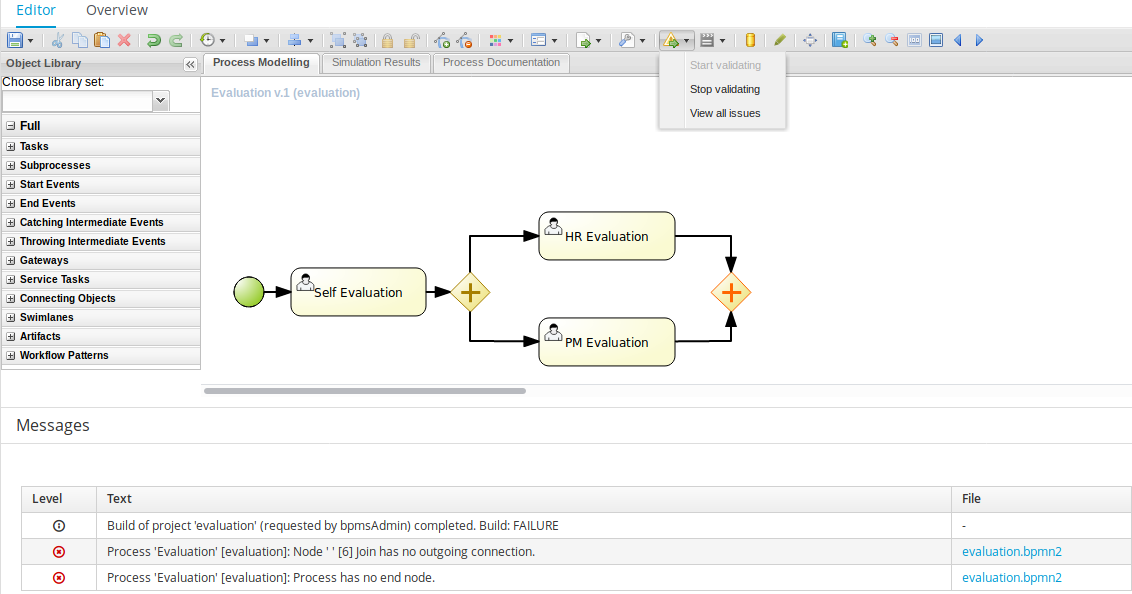Click the alignment icon
1132x594 pixels.
pyautogui.click(x=295, y=40)
